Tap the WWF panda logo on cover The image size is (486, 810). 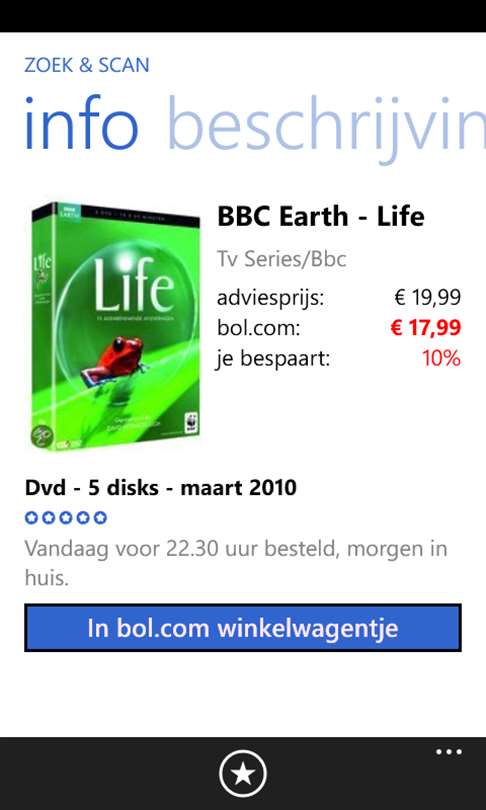(190, 424)
